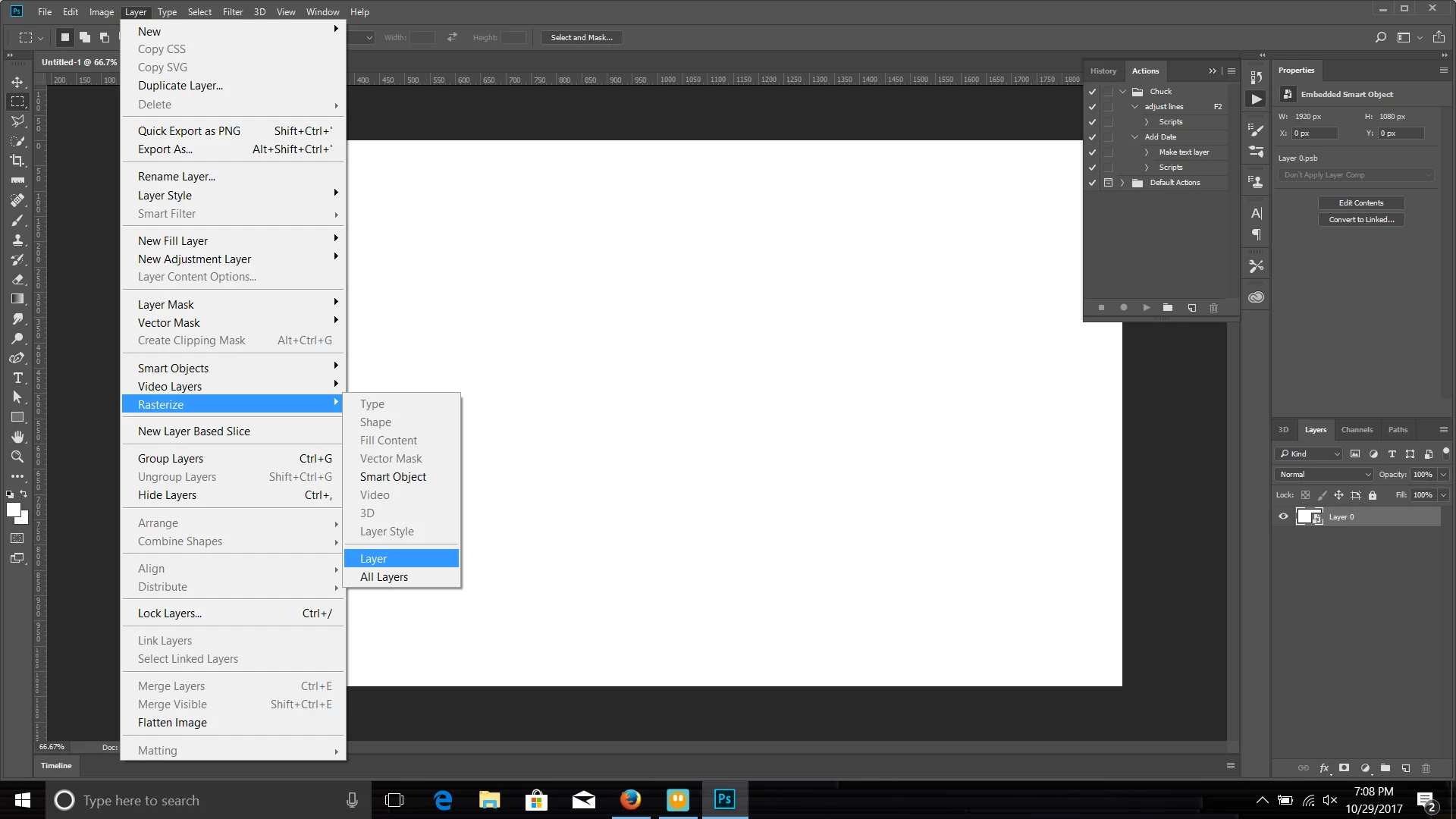
Task: Open the Normal blend mode dropdown
Action: (1324, 475)
